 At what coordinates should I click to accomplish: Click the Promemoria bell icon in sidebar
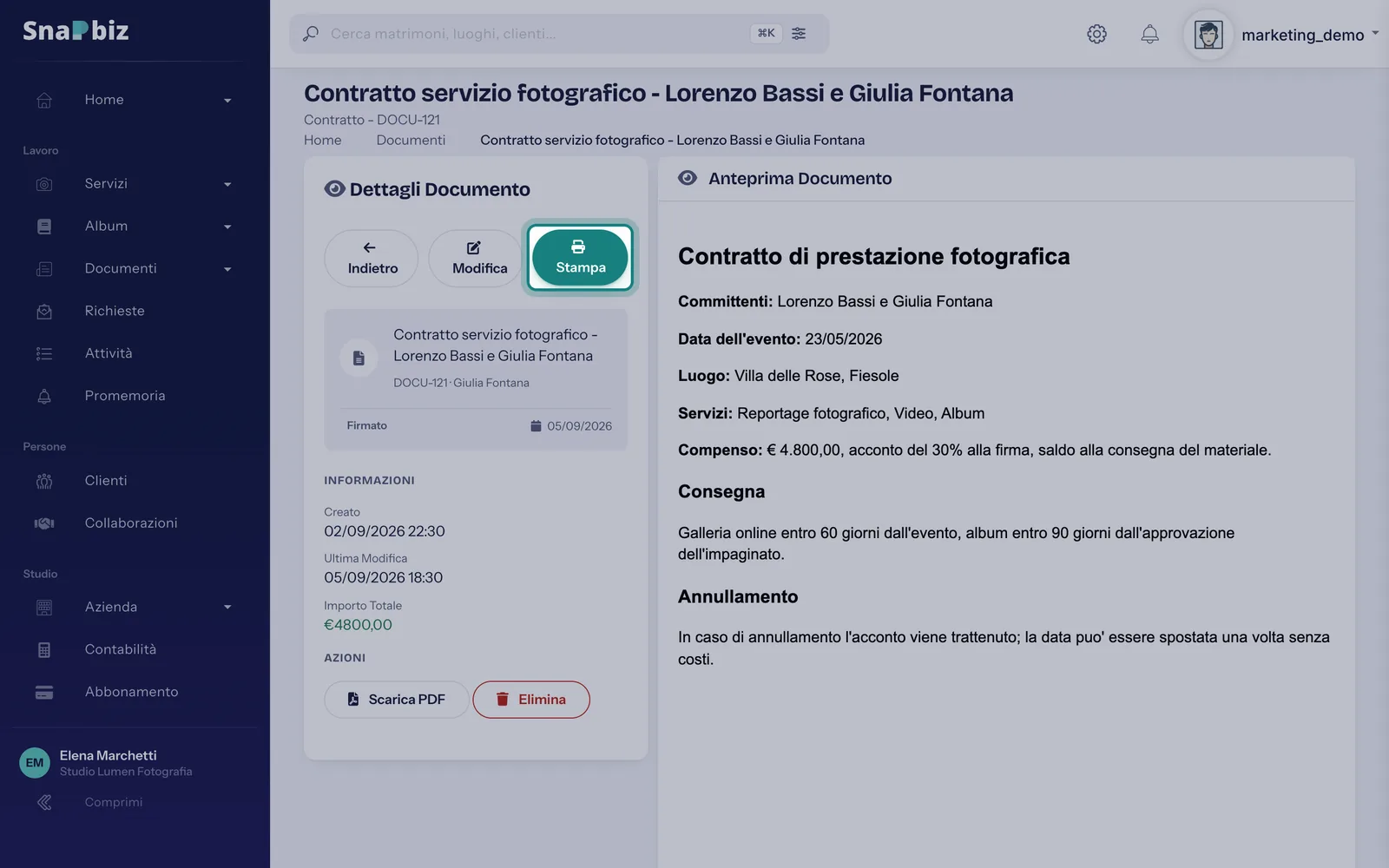pyautogui.click(x=44, y=396)
